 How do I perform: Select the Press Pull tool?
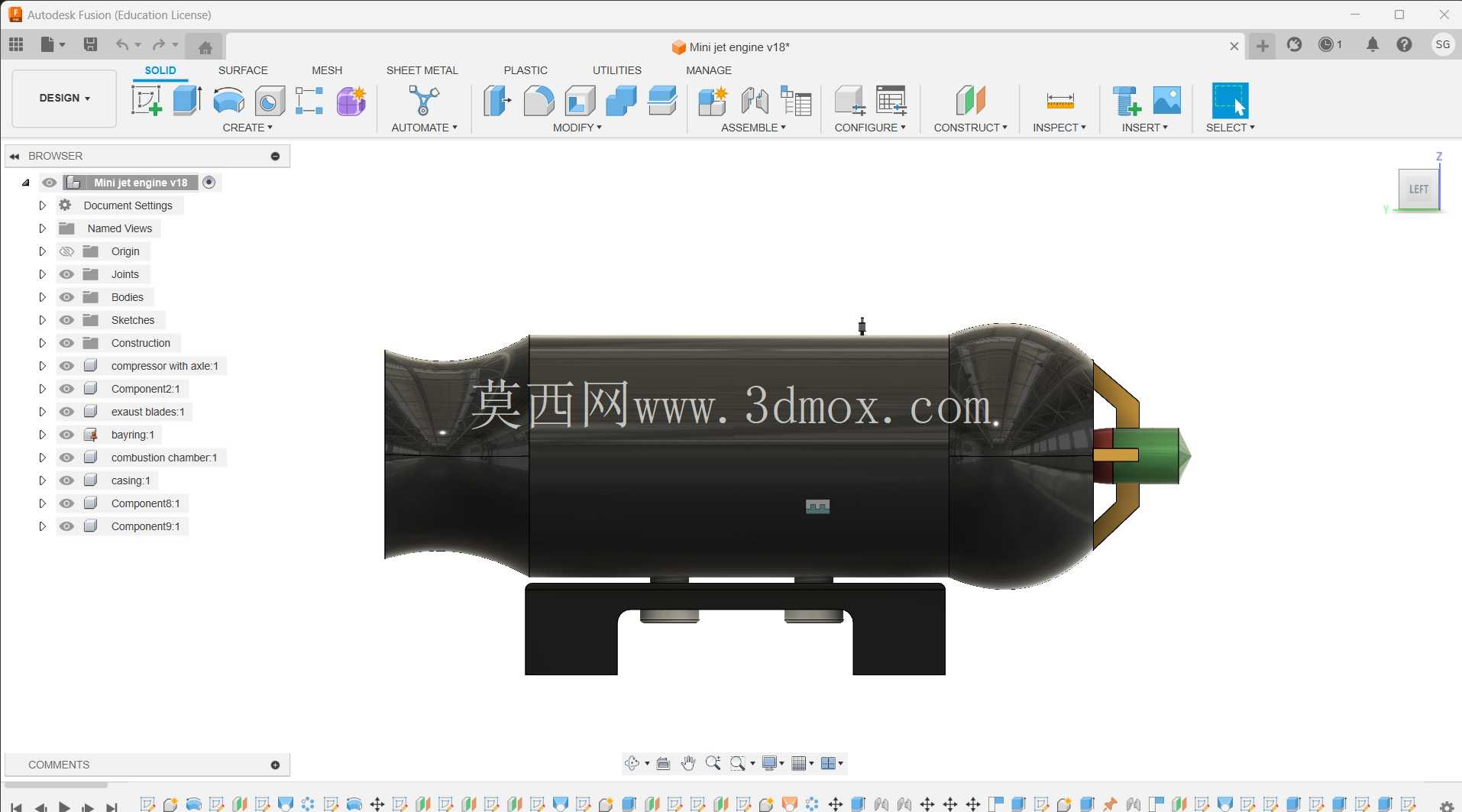point(497,101)
